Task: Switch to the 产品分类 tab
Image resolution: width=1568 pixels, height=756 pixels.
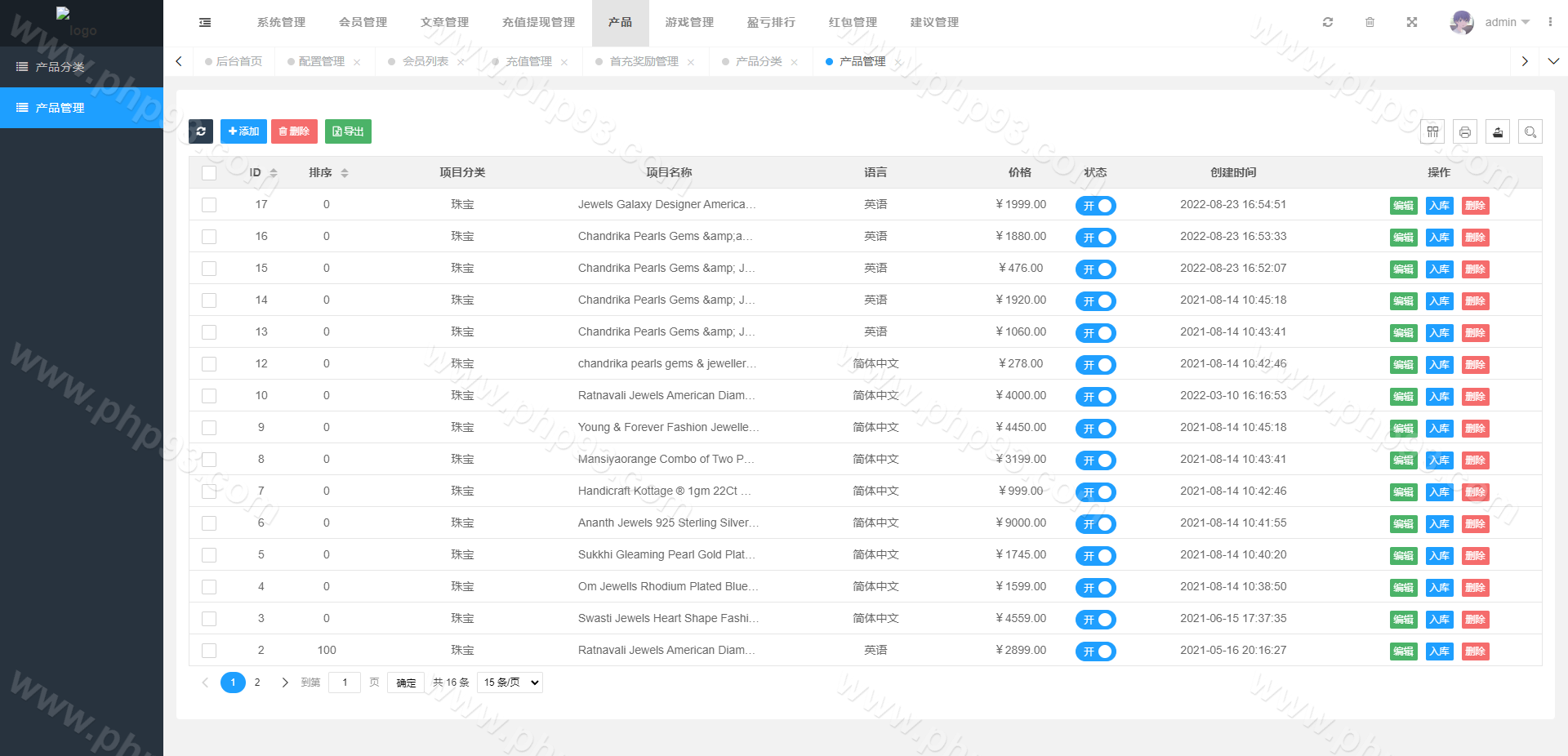Action: (x=759, y=62)
